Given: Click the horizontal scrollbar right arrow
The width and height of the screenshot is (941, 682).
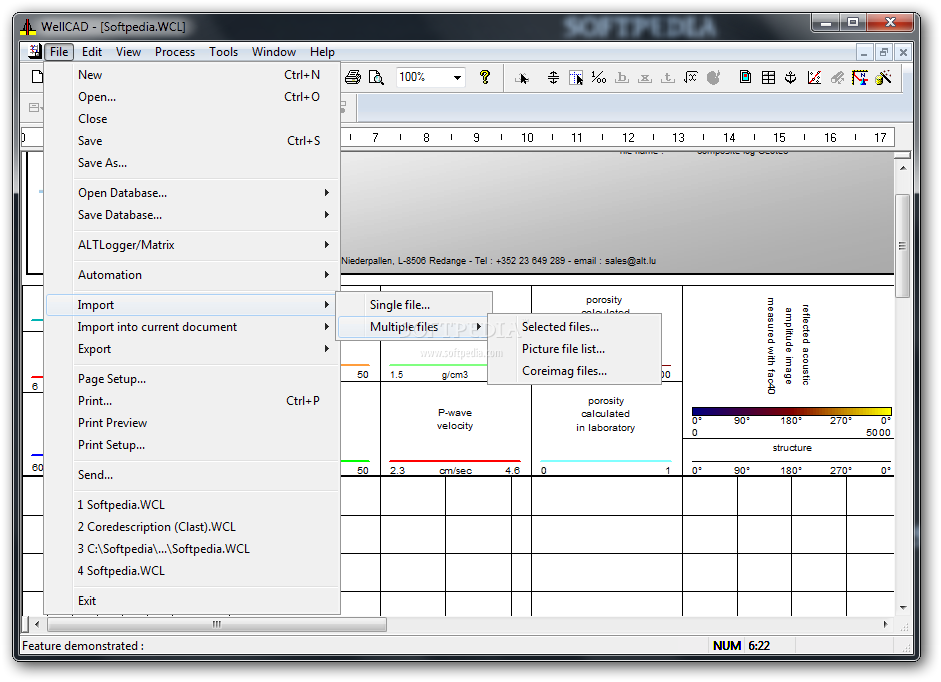Looking at the screenshot, I should coord(885,624).
